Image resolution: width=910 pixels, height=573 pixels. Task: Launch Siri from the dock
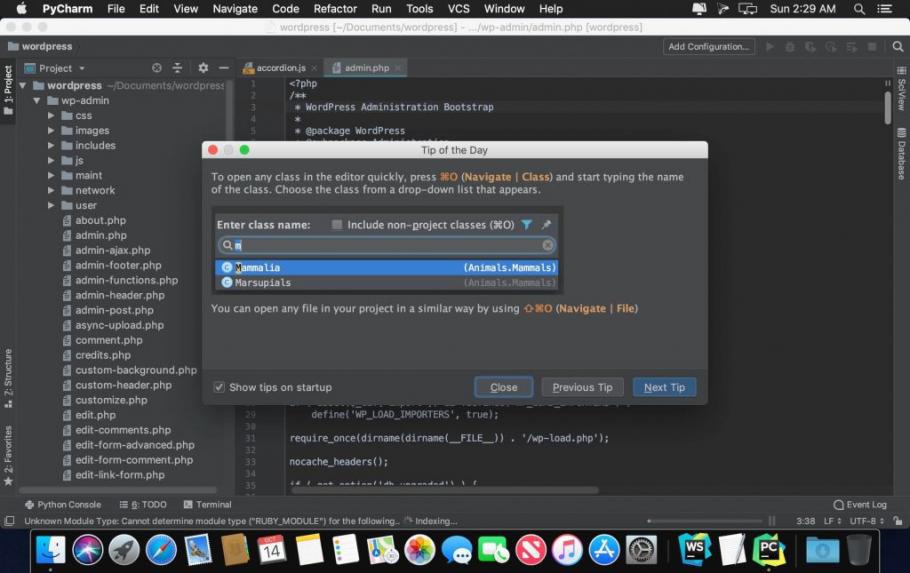(x=88, y=549)
